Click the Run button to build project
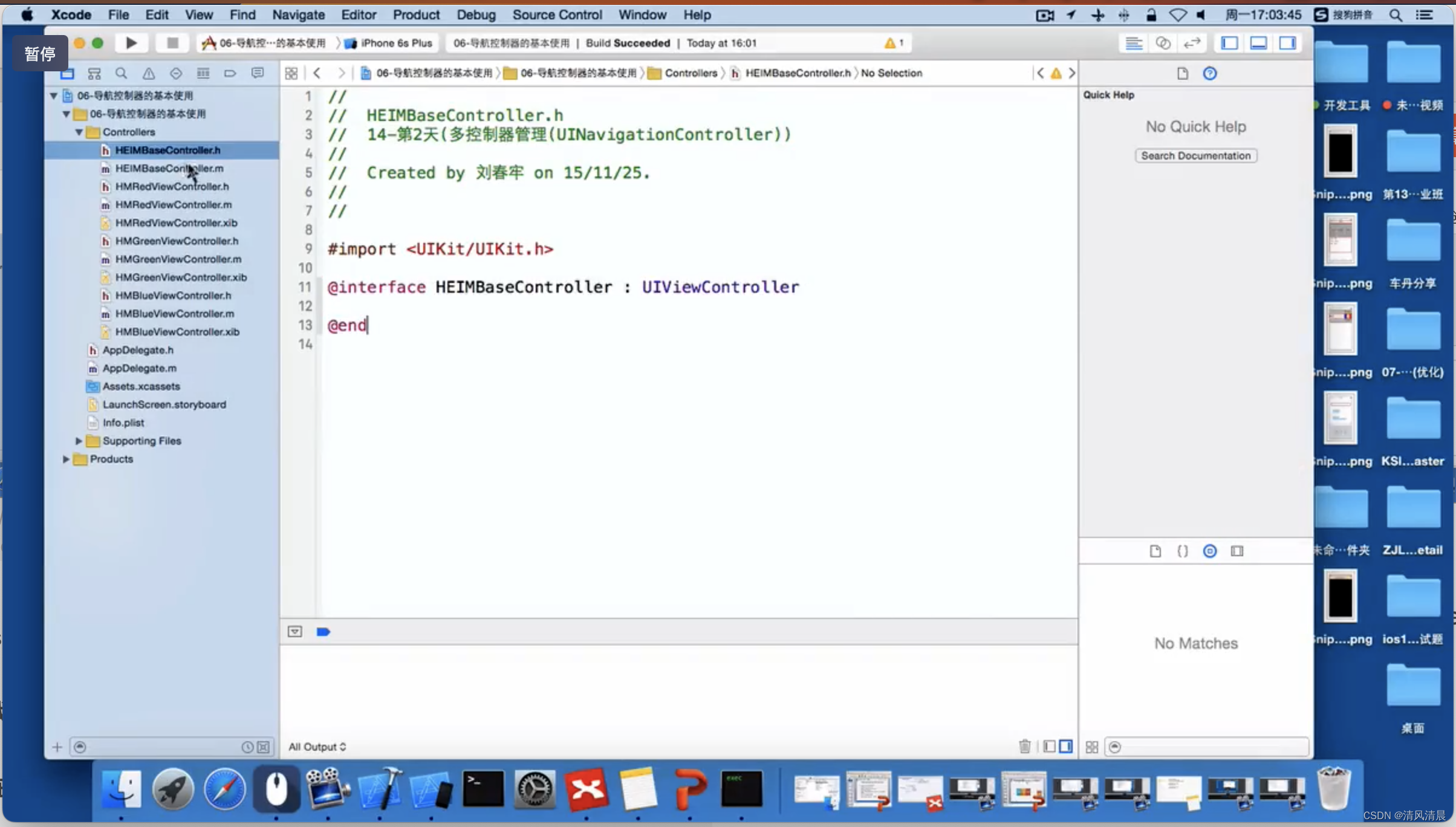Image resolution: width=1456 pixels, height=827 pixels. 131,43
